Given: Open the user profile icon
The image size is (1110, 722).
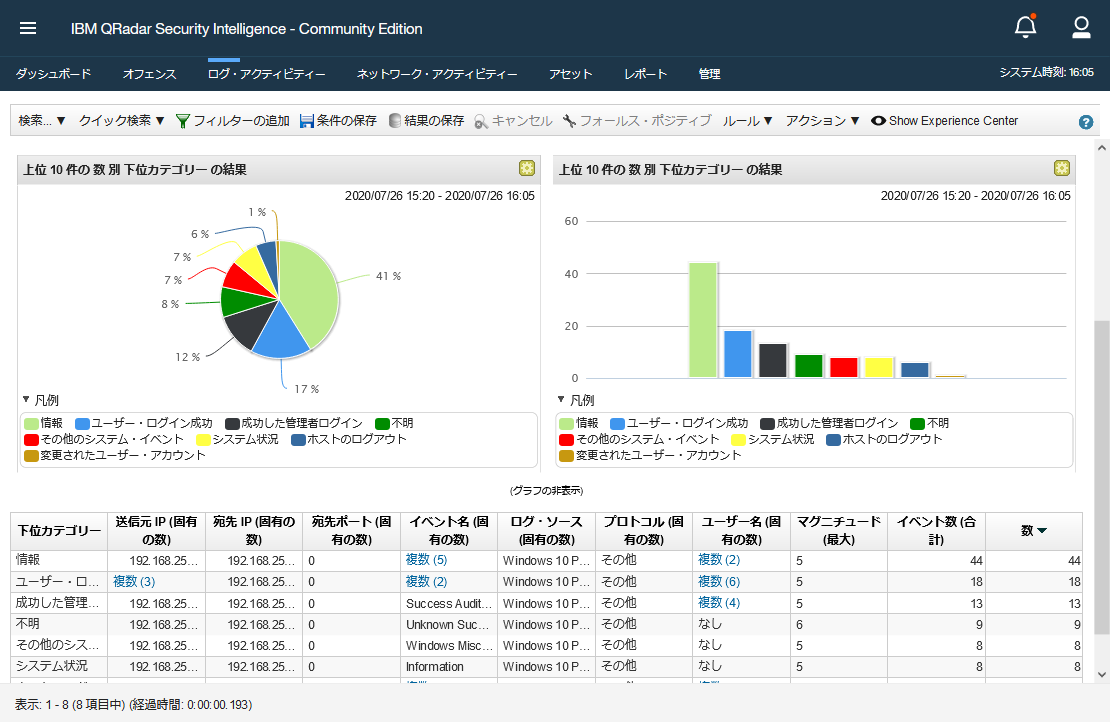Looking at the screenshot, I should 1081,27.
